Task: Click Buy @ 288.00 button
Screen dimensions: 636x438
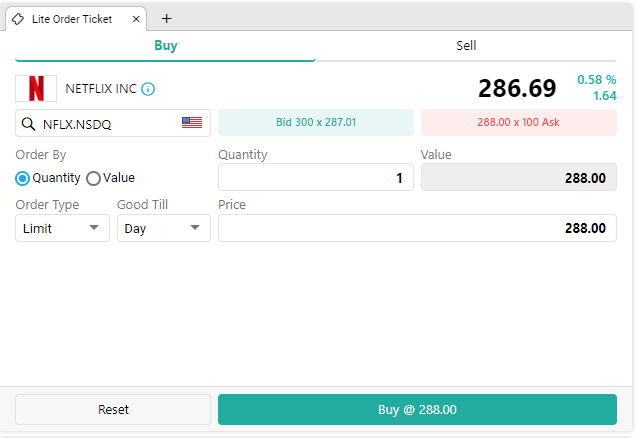Action: coord(417,410)
